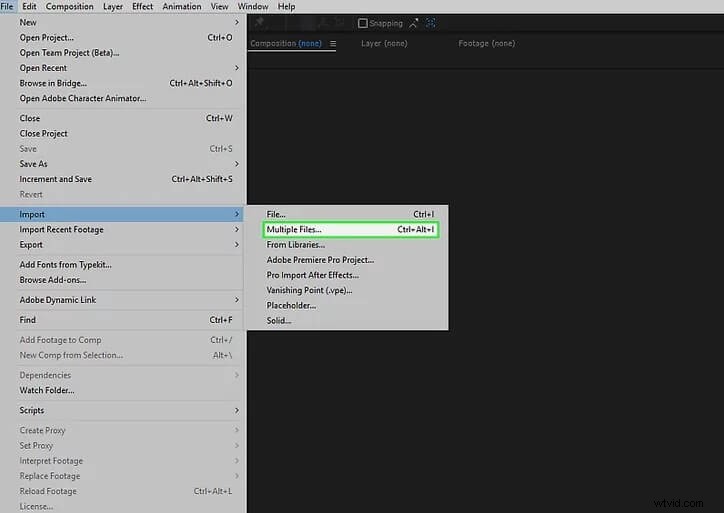Open the Composition panel menu icon

pos(333,43)
